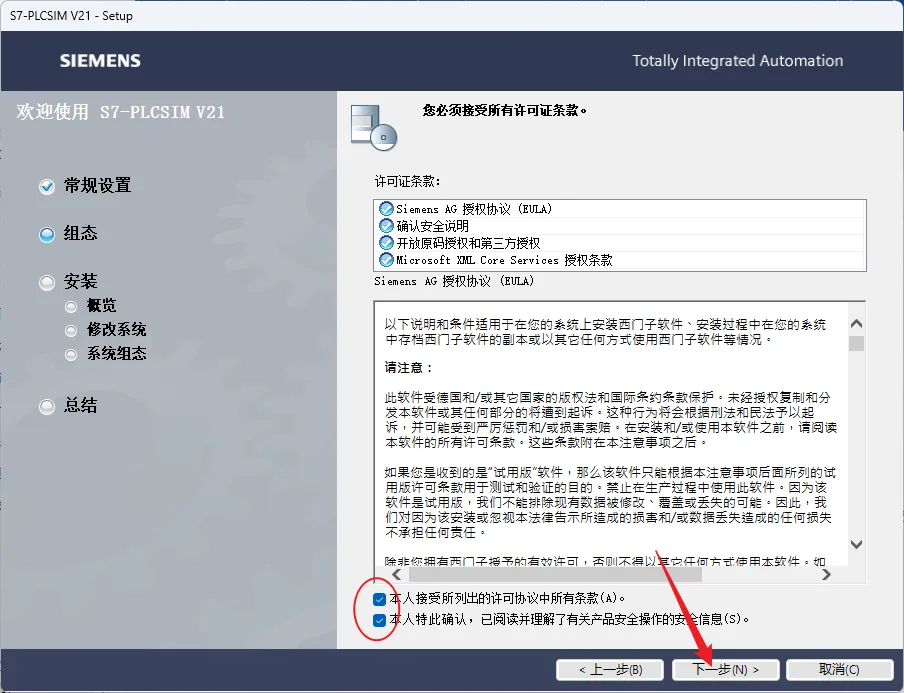Viewport: 904px width, 693px height.
Task: Select 确认安全说明 in license list
Action: [x=620, y=226]
